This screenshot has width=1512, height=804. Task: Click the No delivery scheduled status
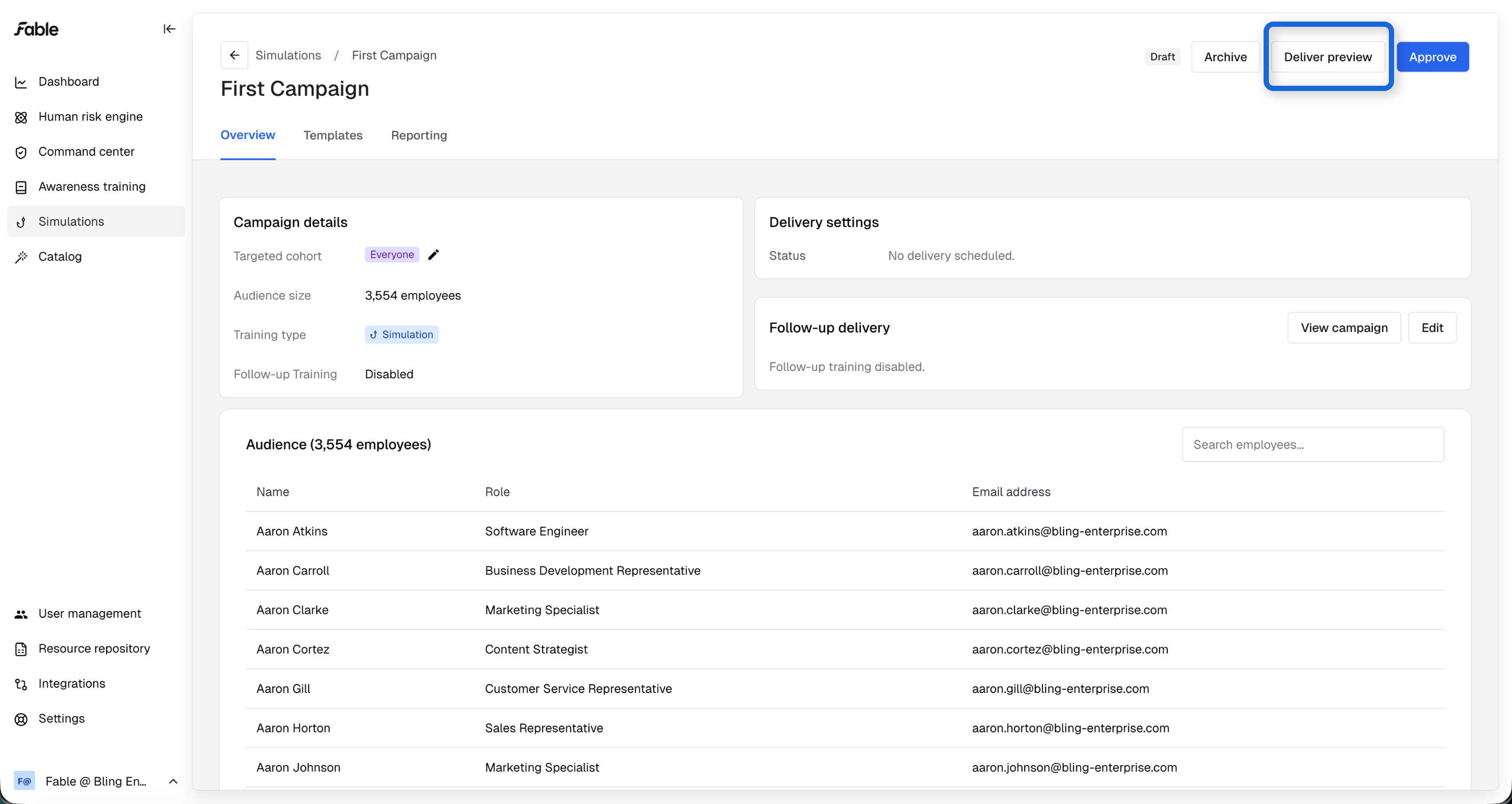pos(951,255)
